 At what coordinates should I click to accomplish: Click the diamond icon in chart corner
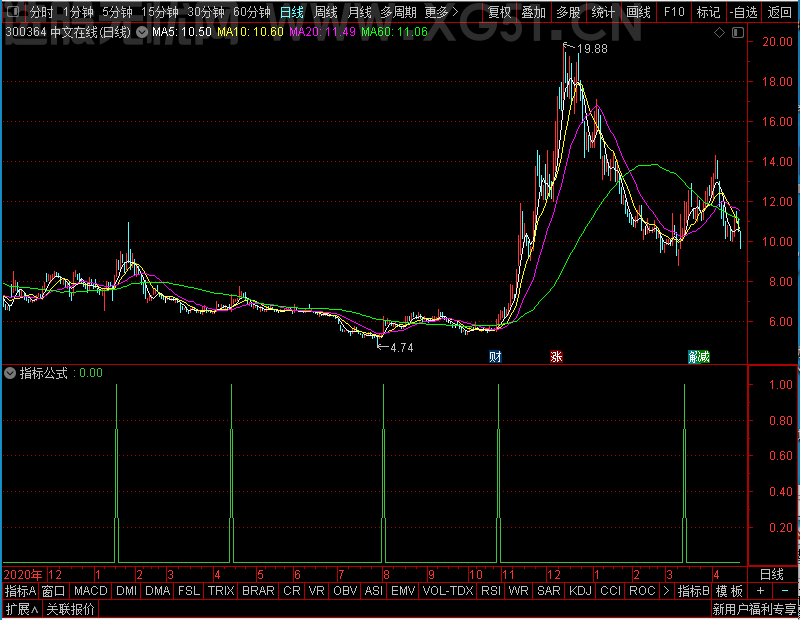[719, 33]
